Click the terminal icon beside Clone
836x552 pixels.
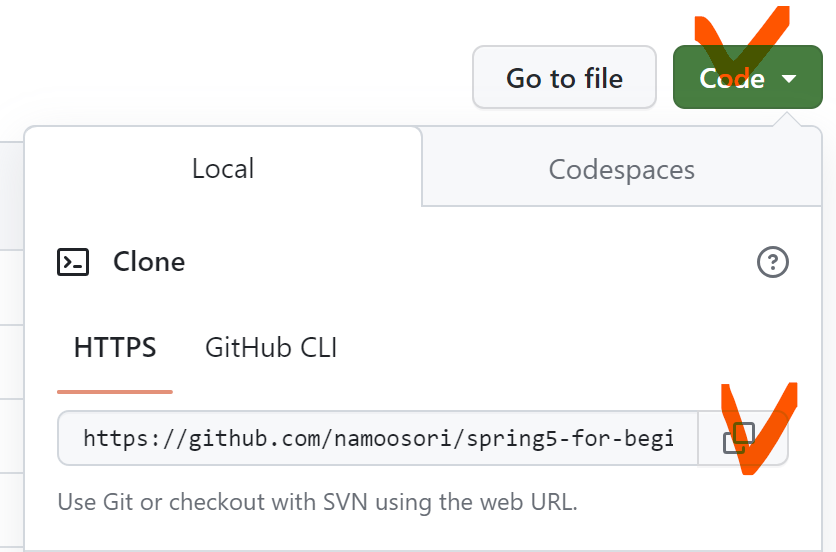tap(73, 262)
